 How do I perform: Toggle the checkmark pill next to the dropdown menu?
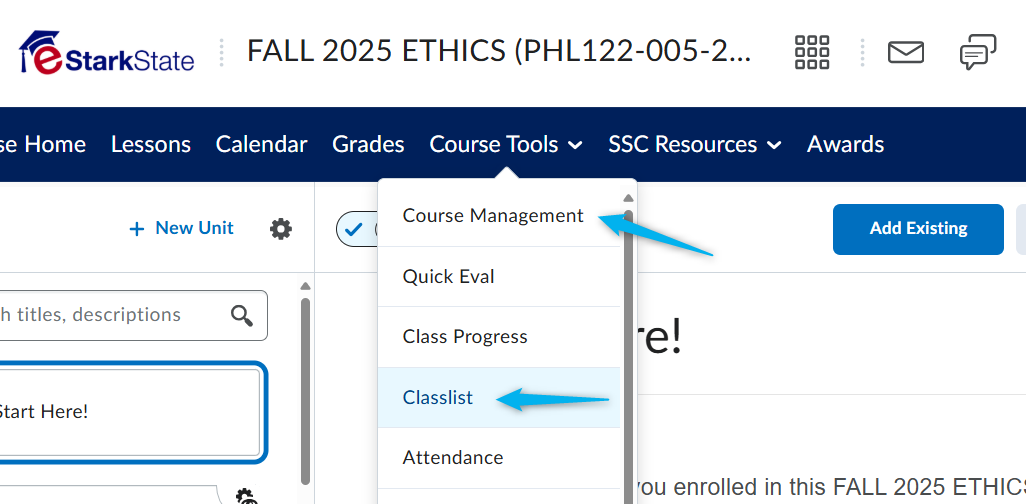357,229
